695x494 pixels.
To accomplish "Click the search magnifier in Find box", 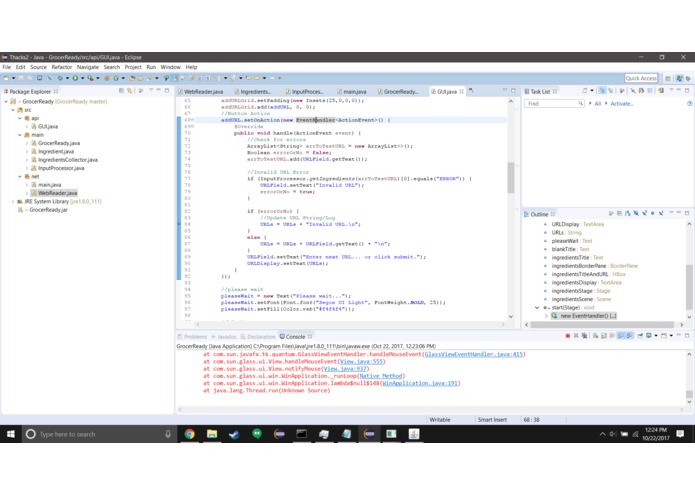I will point(580,104).
